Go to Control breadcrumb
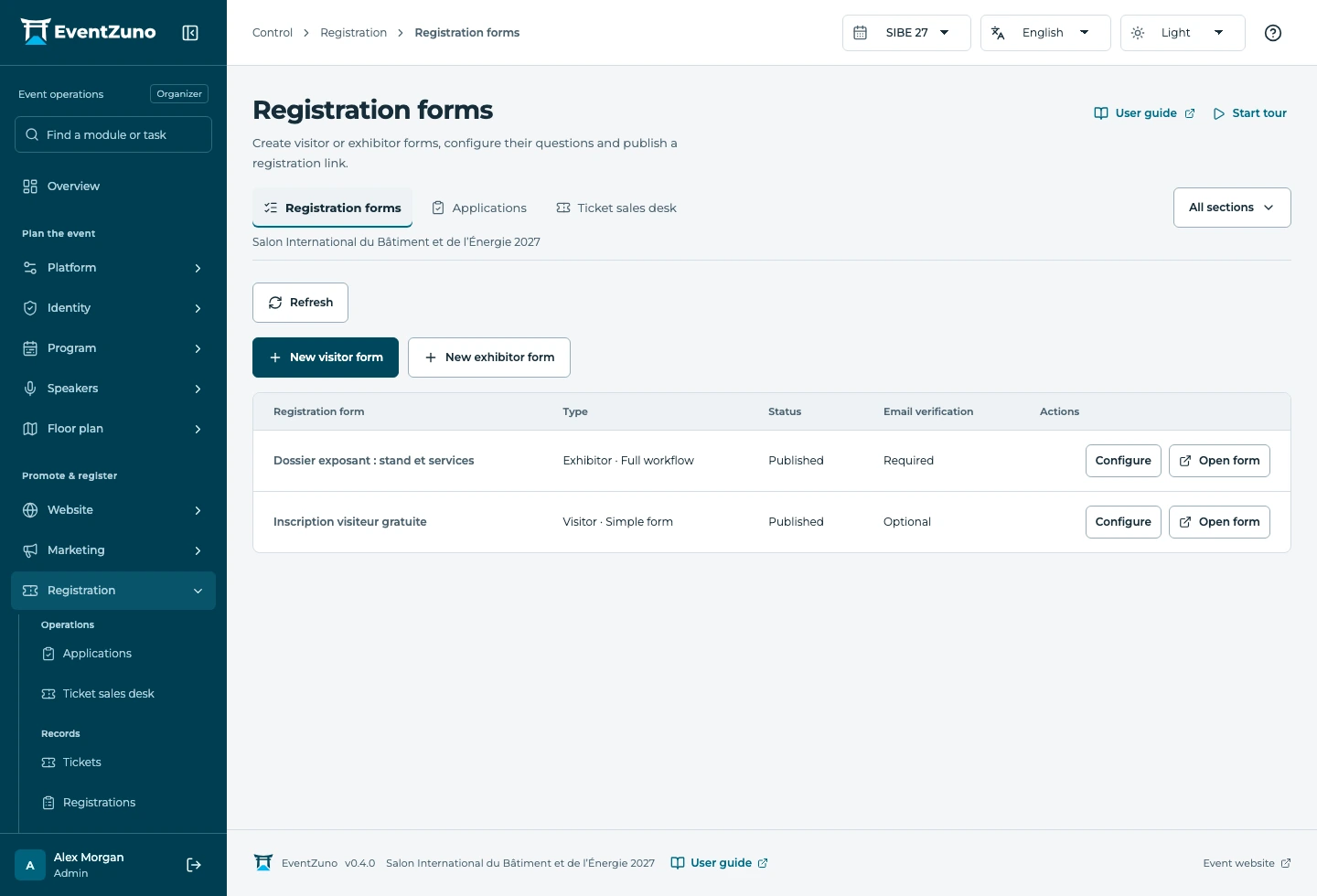This screenshot has width=1317, height=896. (x=273, y=33)
